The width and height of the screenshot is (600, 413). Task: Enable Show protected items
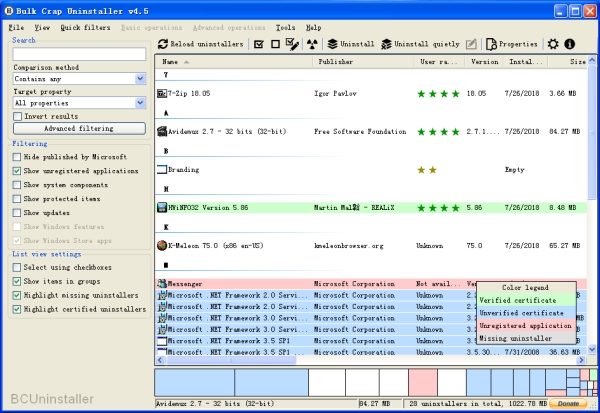[x=16, y=199]
